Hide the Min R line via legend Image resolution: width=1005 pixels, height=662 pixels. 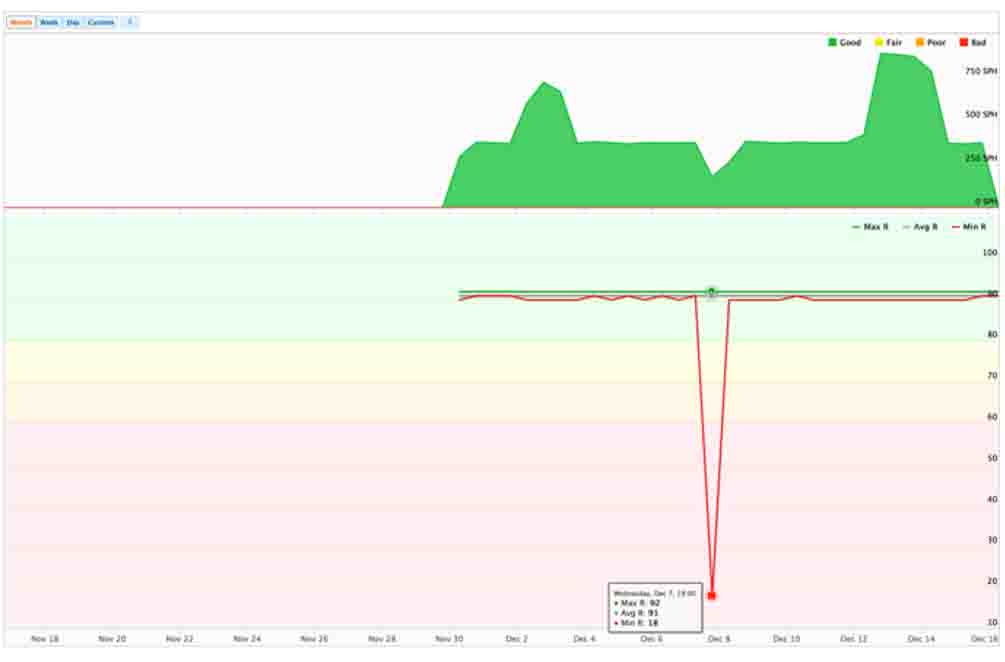click(968, 227)
